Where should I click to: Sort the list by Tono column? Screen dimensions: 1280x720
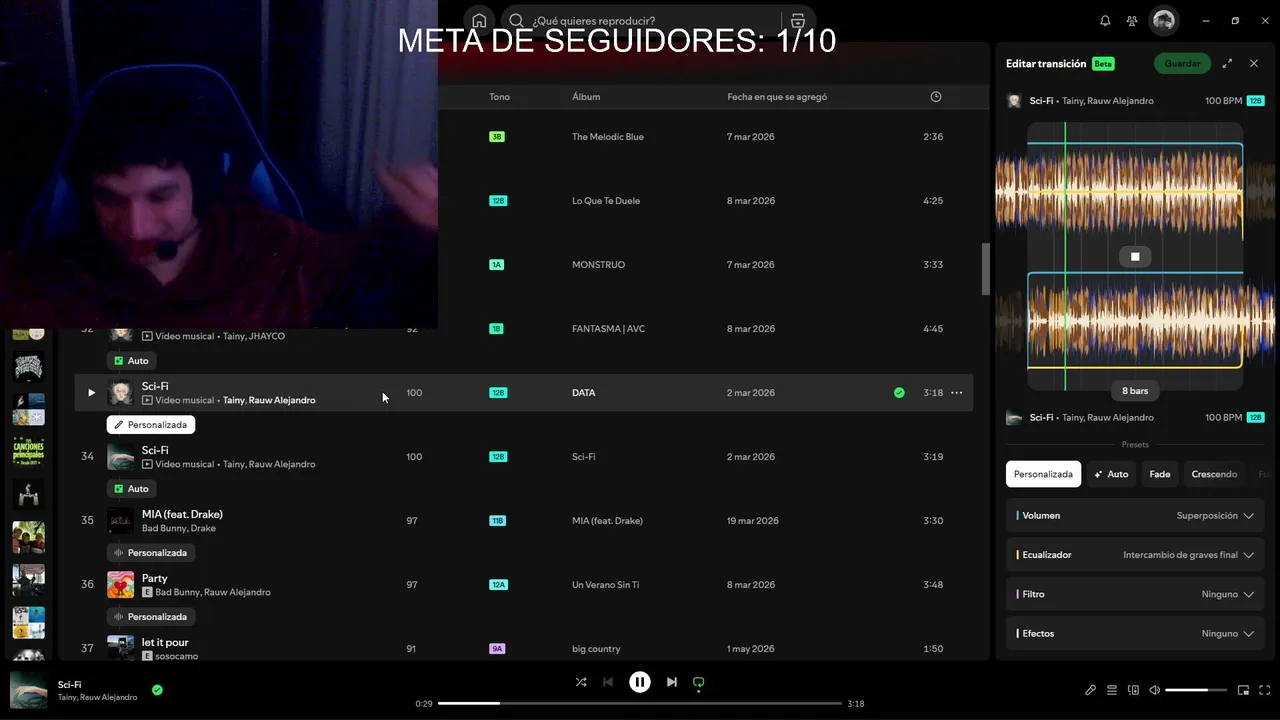(499, 97)
